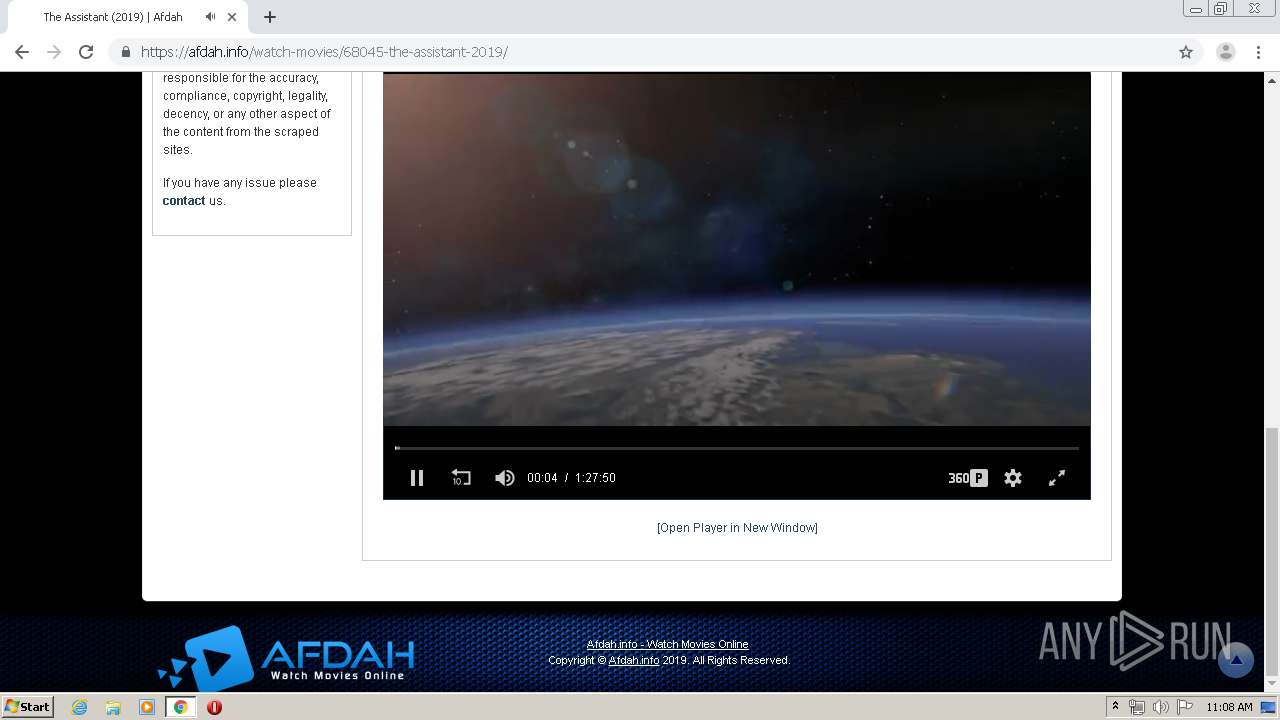Click total duration 1:27:50 text
1280x720 pixels.
tap(595, 478)
